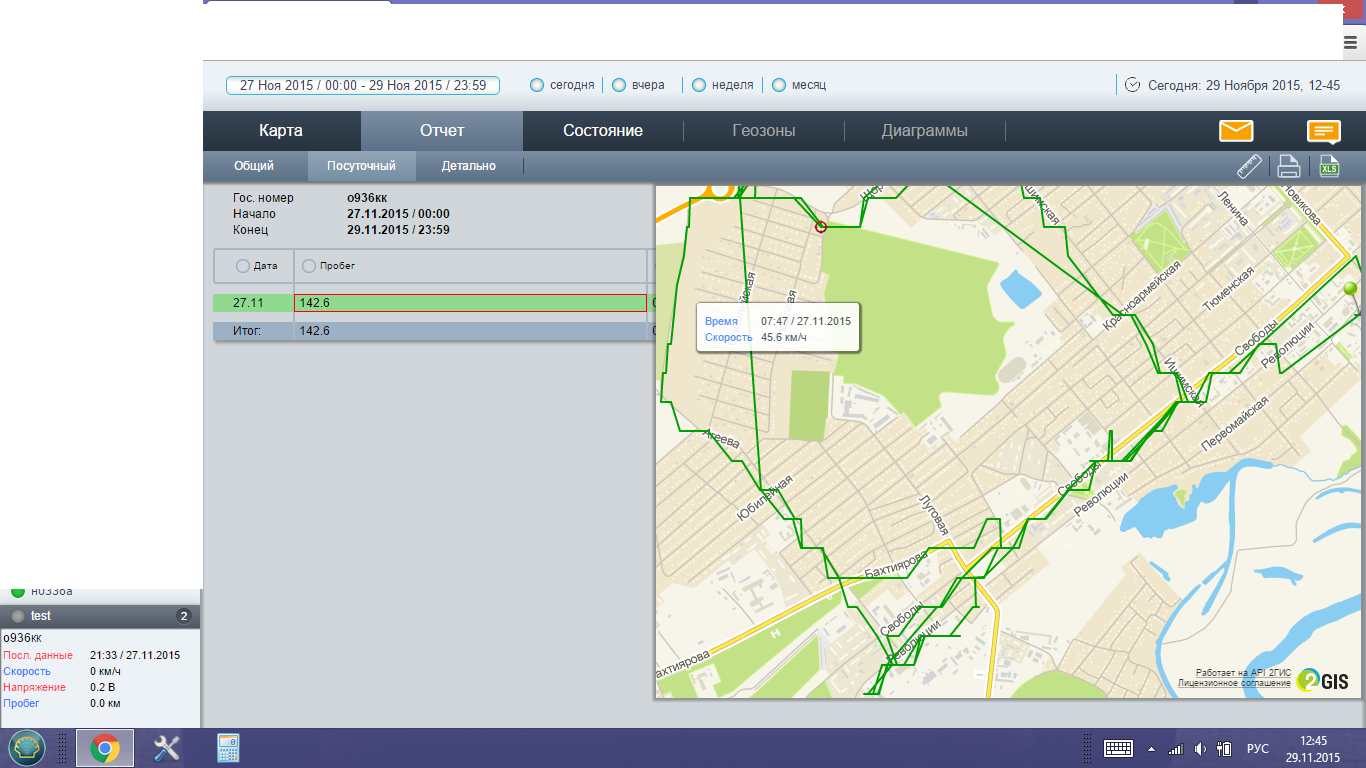Click the 2GIS logo on map
The width and height of the screenshot is (1366, 768).
point(1322,681)
